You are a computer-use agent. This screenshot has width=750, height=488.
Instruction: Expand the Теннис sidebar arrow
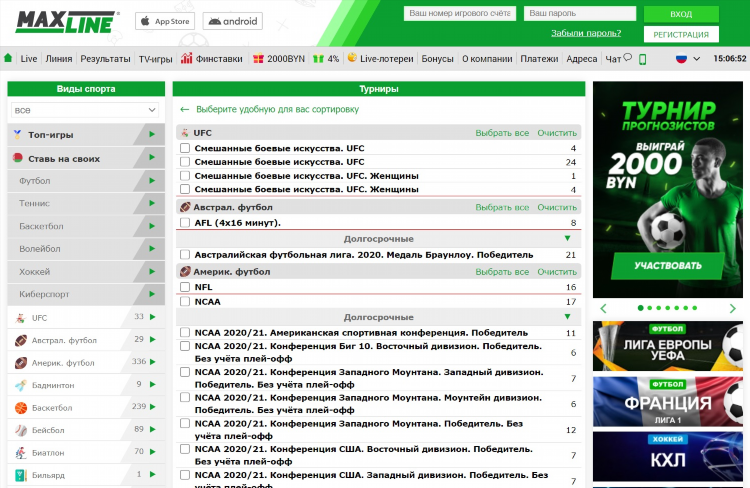tap(152, 203)
